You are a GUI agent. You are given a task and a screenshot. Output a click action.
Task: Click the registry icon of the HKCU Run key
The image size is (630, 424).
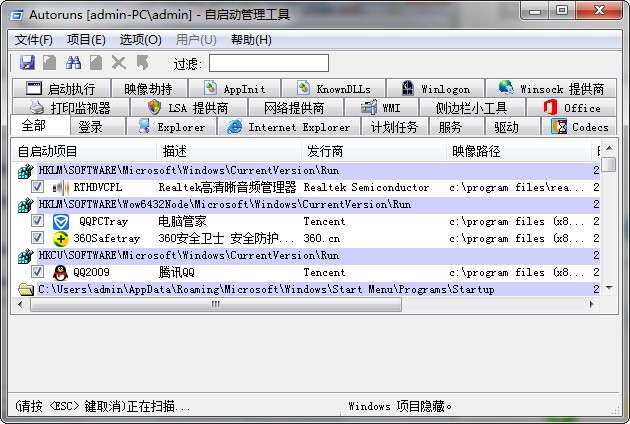pyautogui.click(x=25, y=256)
